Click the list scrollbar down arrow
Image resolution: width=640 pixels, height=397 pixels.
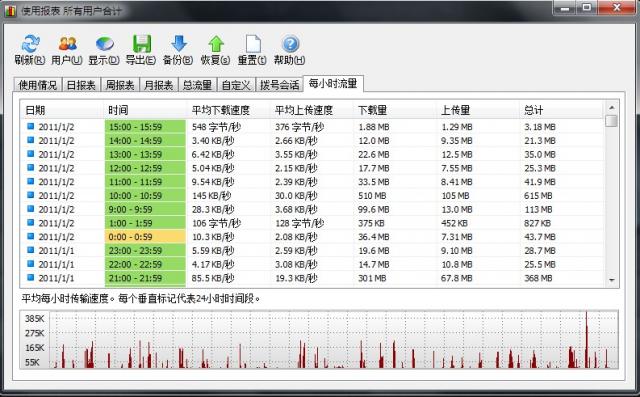pos(611,280)
